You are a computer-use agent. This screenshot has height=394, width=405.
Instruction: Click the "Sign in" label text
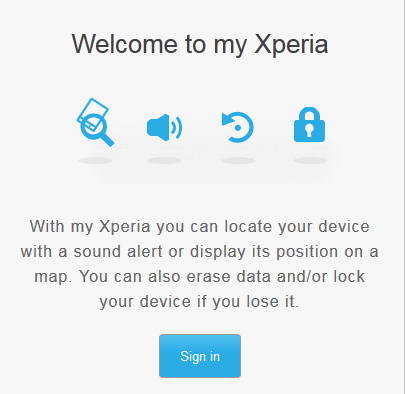coord(200,356)
